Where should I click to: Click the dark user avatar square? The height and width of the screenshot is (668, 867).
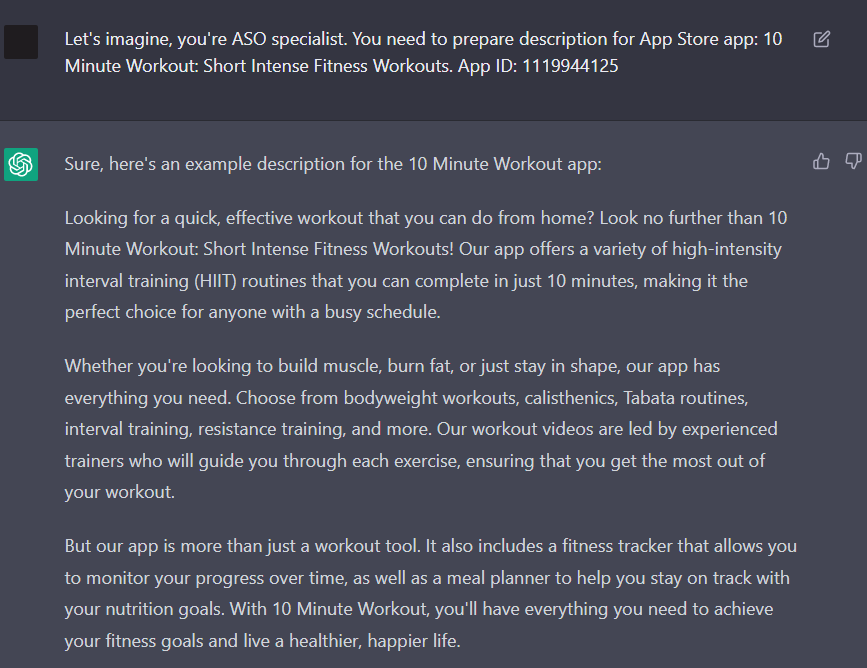click(21, 41)
